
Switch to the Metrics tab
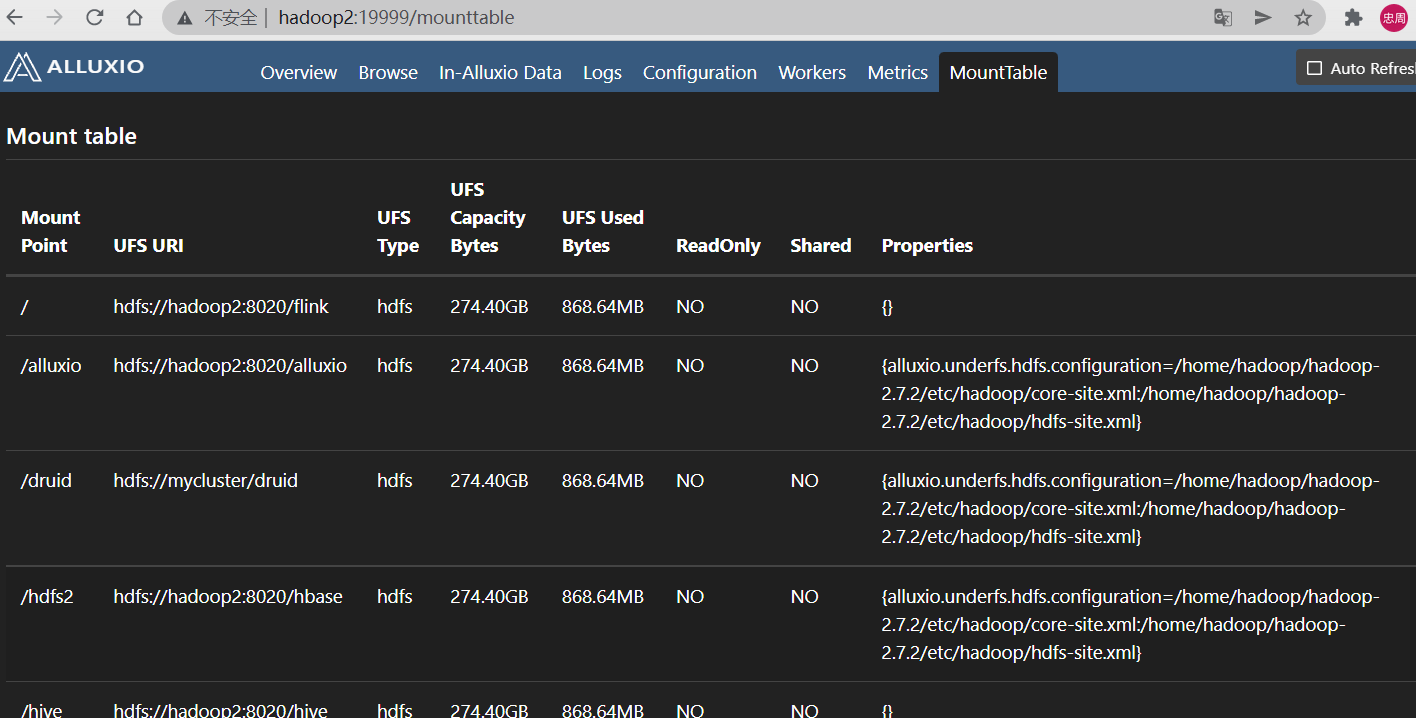point(897,72)
